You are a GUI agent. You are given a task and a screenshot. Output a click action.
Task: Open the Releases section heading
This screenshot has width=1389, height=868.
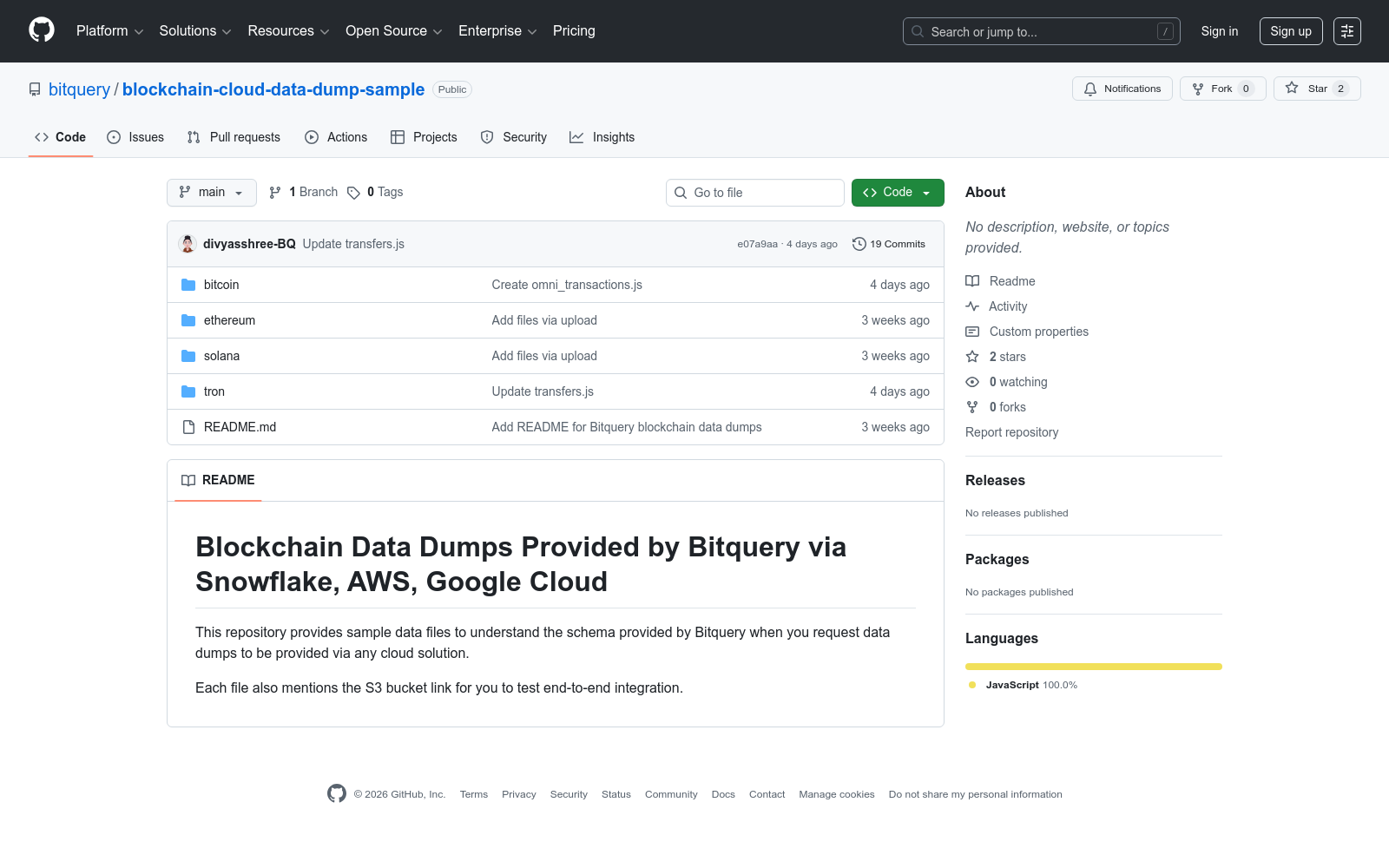click(995, 480)
